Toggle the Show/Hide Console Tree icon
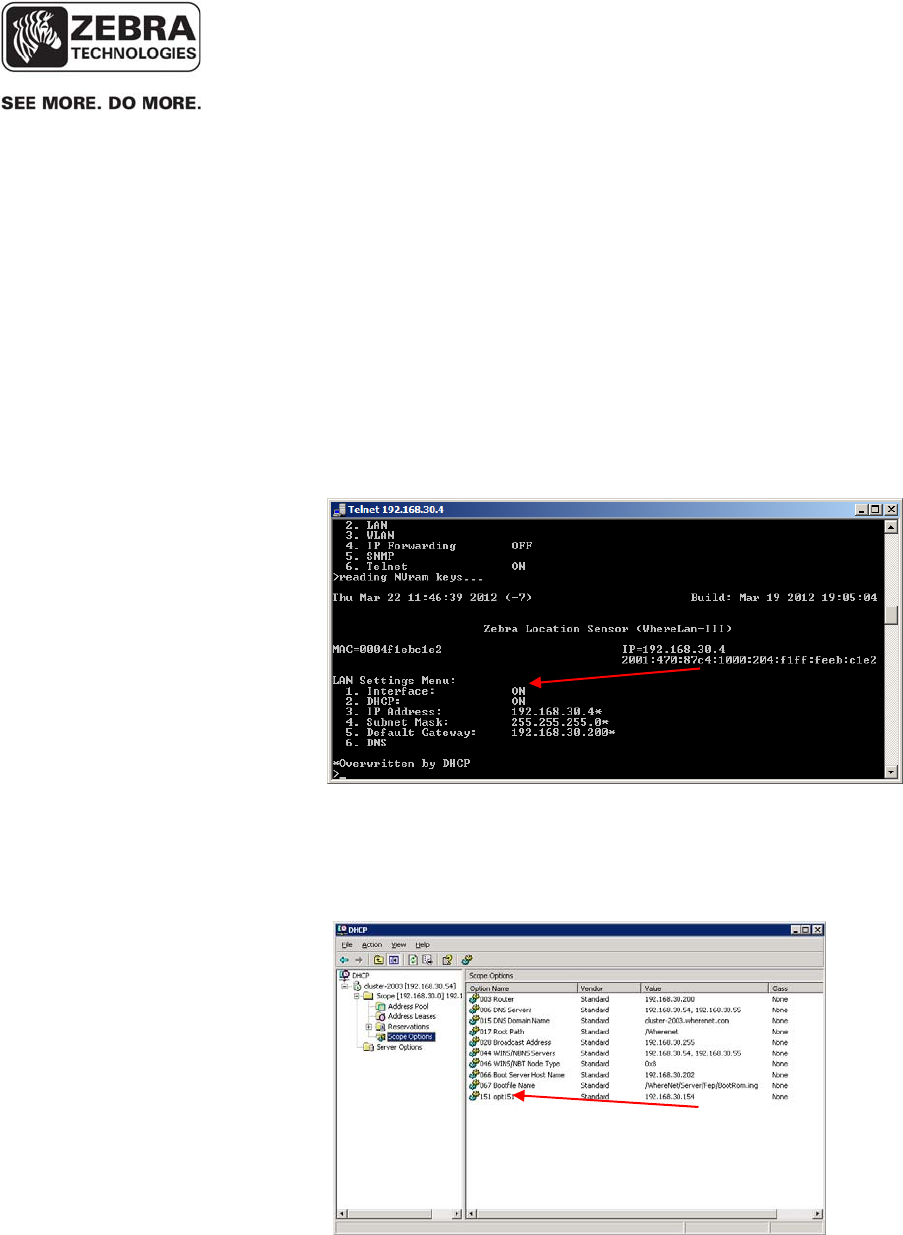The height and width of the screenshot is (1235, 903). [x=394, y=960]
